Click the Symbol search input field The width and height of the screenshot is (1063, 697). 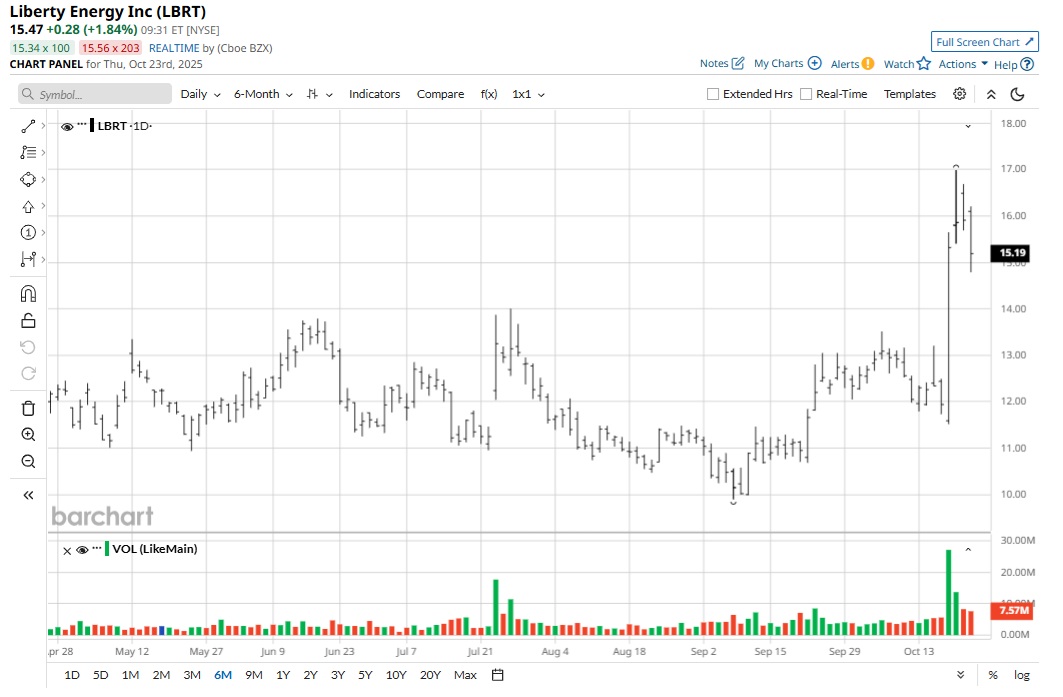[95, 94]
